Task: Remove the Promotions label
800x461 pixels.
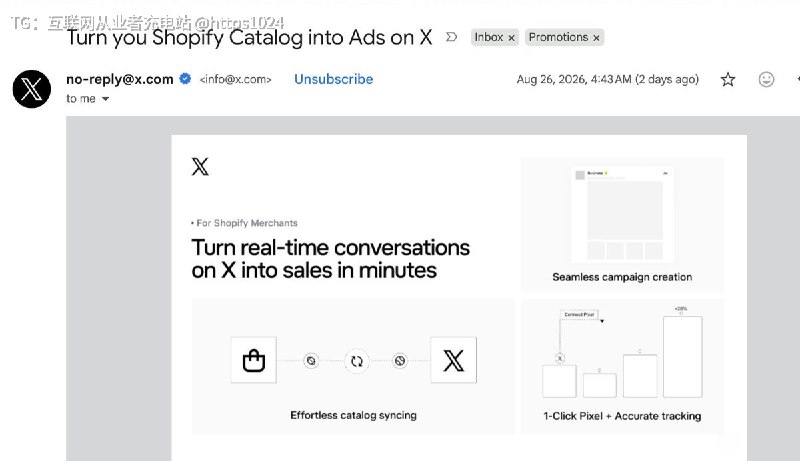Action: click(x=596, y=38)
